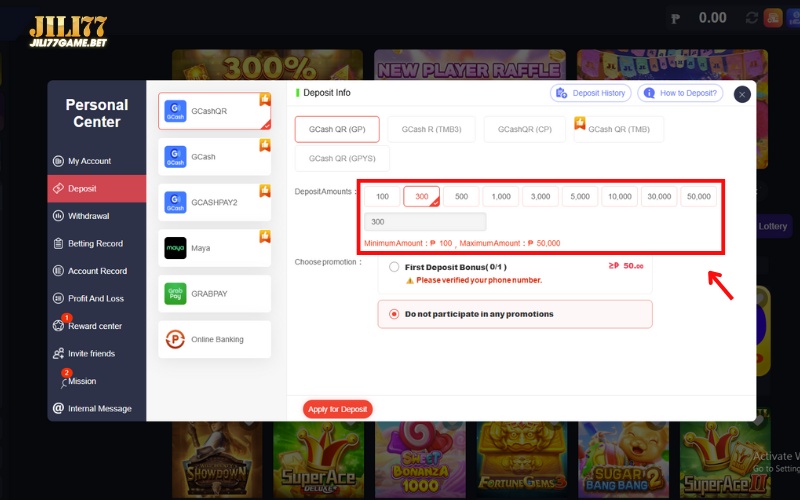Screen dimensions: 800x500
Task: Open Fortune Gems 3 game thumbnail
Action: coord(521,458)
